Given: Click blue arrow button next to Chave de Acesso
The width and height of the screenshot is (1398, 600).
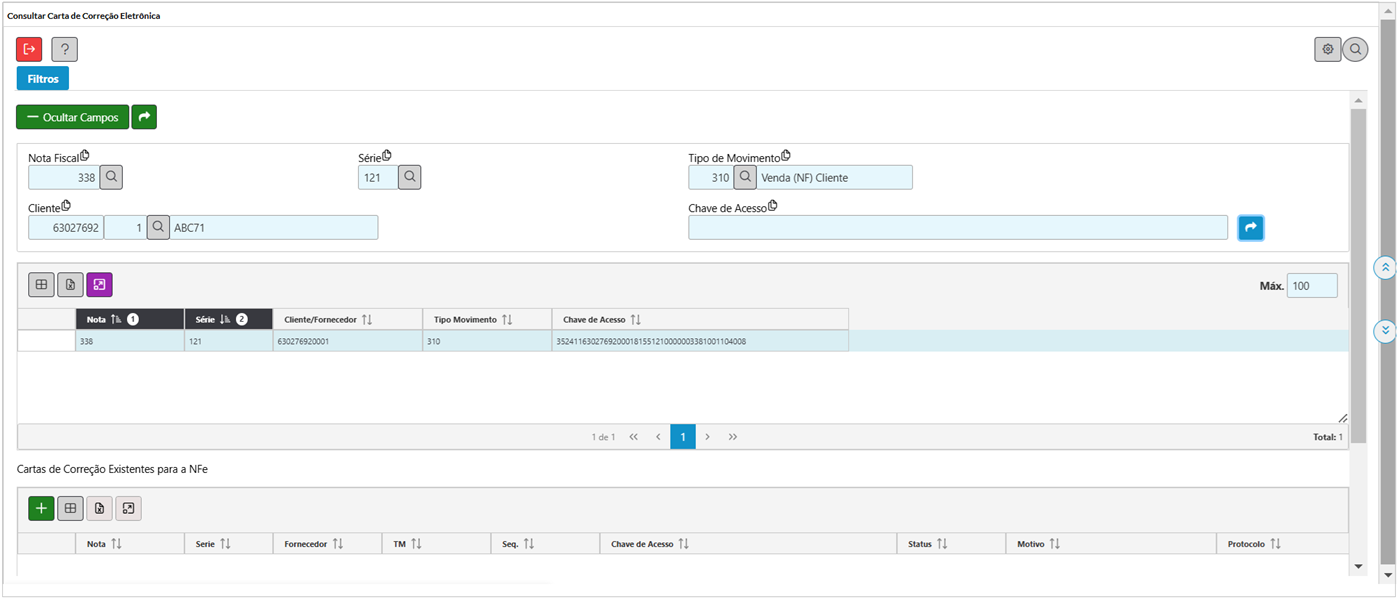Looking at the screenshot, I should click(1250, 228).
